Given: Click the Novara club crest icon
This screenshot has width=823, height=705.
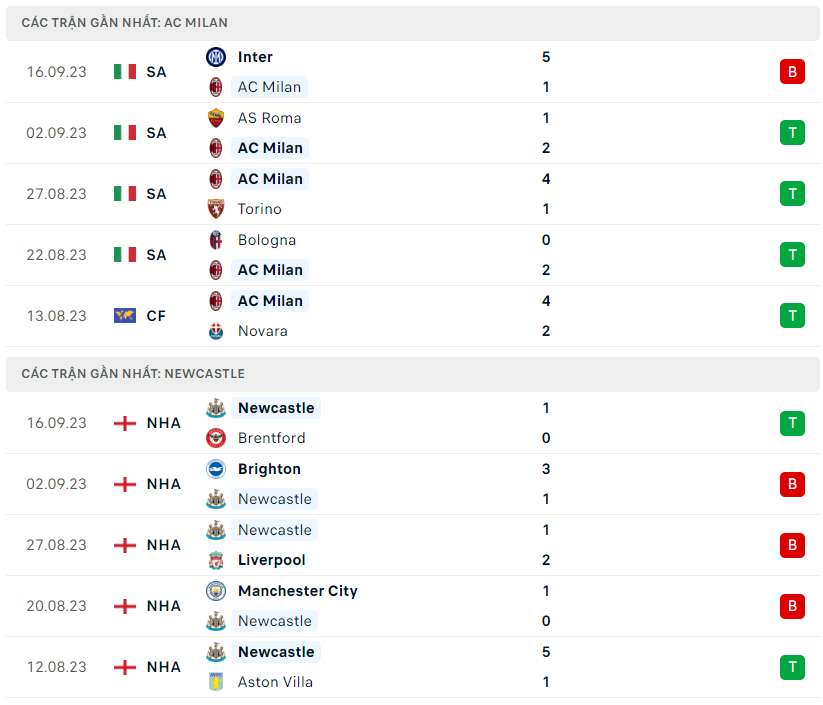Looking at the screenshot, I should pos(216,331).
